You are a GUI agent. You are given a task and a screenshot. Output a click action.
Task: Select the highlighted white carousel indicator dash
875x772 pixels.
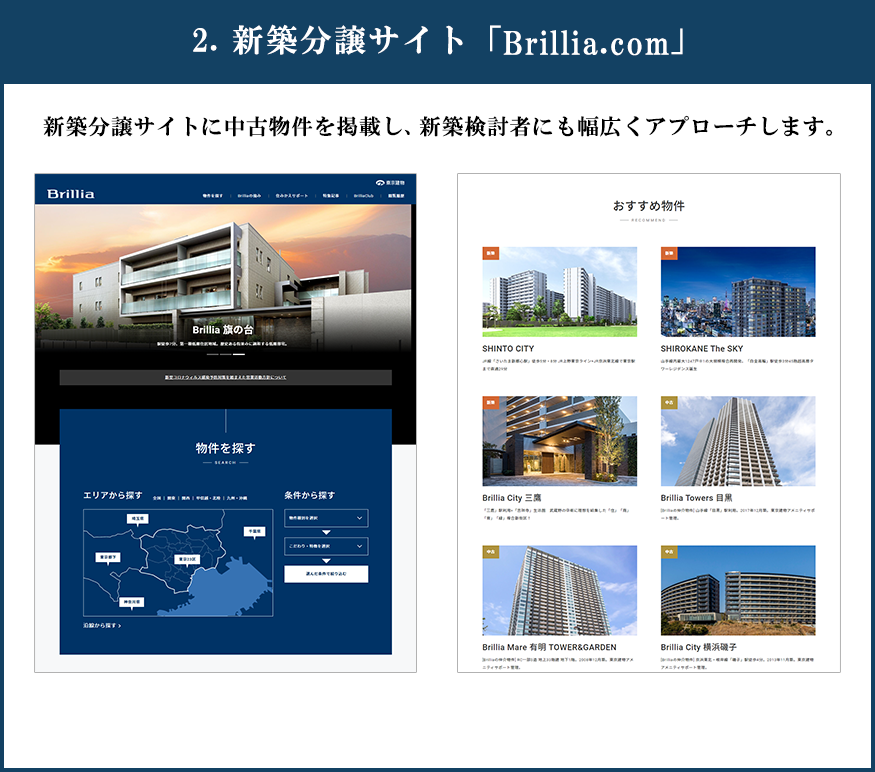coord(239,354)
